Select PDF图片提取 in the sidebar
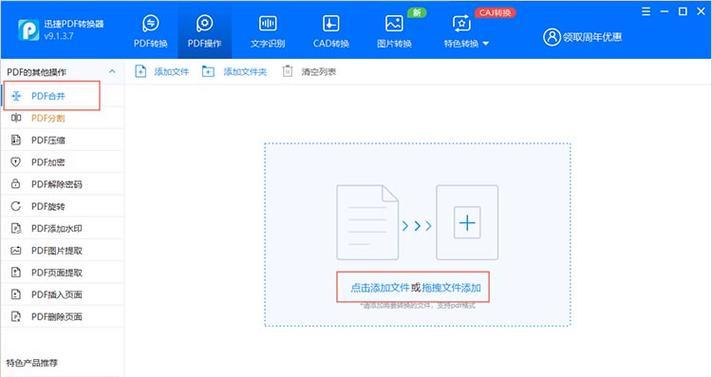 [x=62, y=250]
